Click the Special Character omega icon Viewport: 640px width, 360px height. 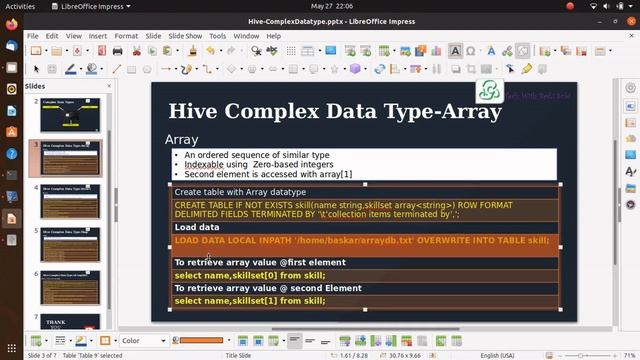point(471,51)
